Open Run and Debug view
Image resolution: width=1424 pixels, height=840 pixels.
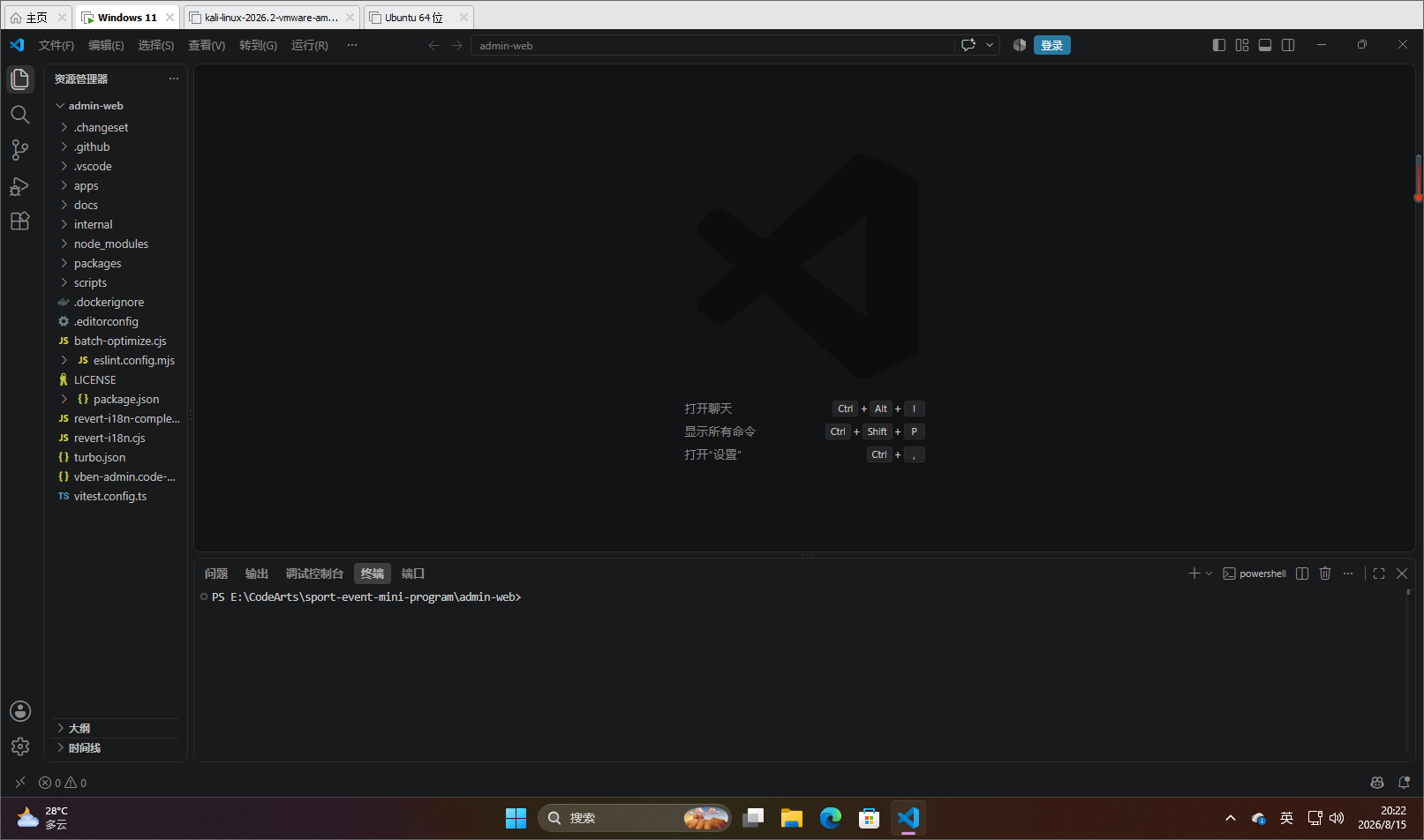point(20,186)
